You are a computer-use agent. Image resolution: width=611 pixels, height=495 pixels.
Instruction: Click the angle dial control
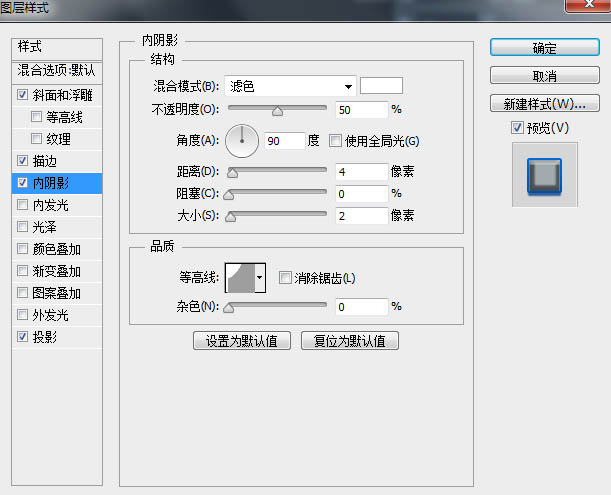(x=242, y=141)
